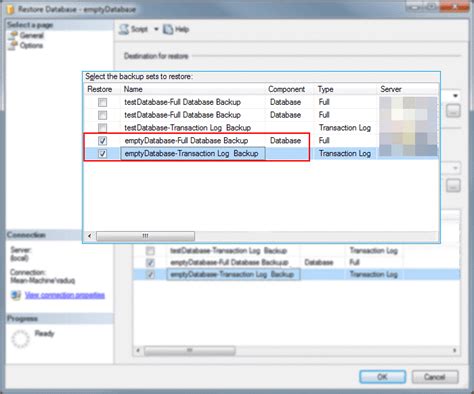
Task: Click the Name column header
Action: click(133, 89)
